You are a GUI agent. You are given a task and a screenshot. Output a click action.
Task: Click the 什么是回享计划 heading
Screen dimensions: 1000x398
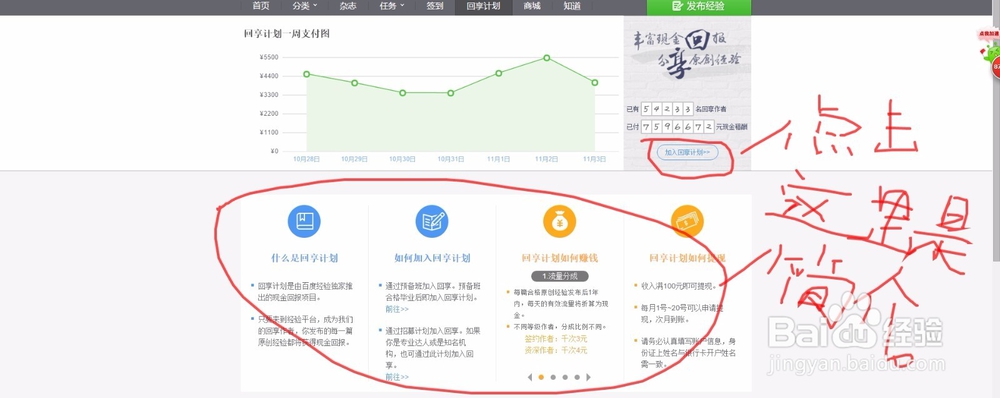pyautogui.click(x=304, y=258)
